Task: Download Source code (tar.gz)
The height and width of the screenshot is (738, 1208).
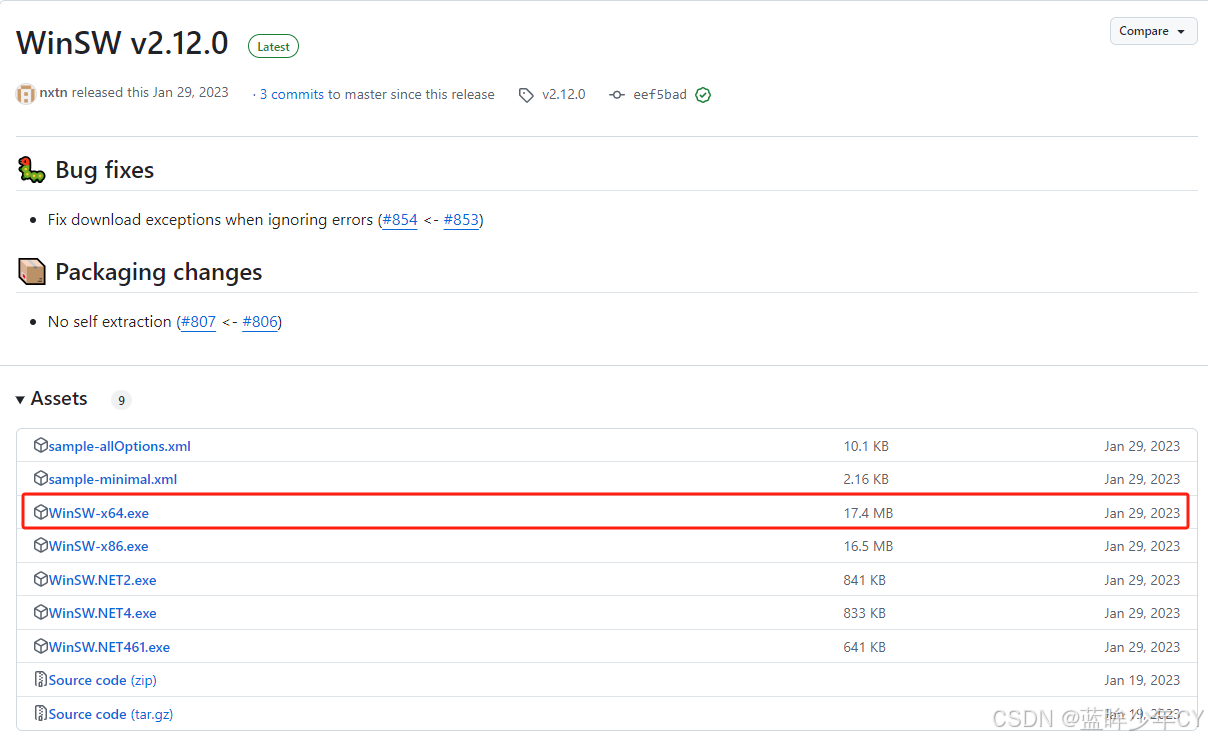Action: click(109, 714)
